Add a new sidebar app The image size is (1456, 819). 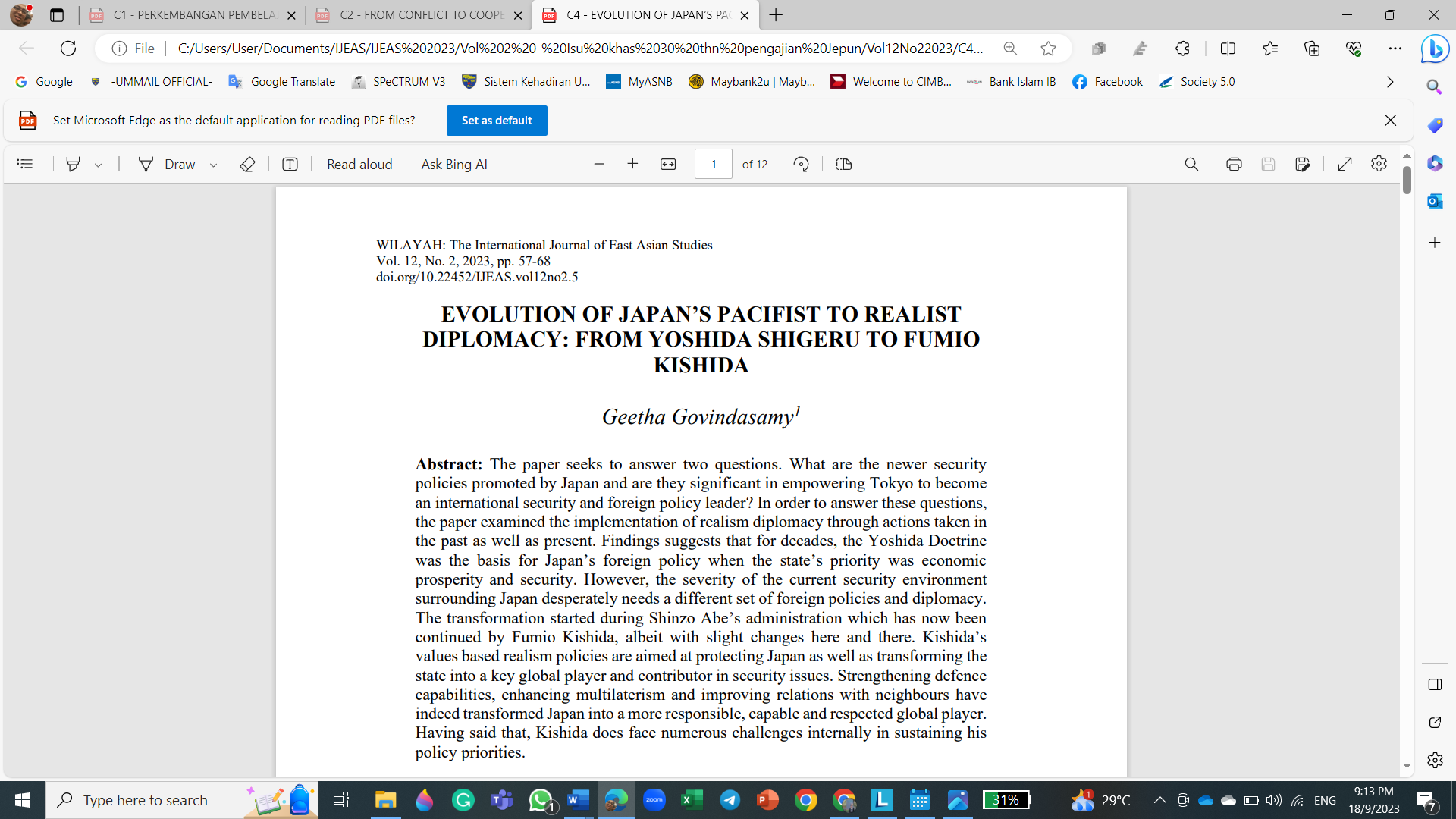tap(1435, 243)
